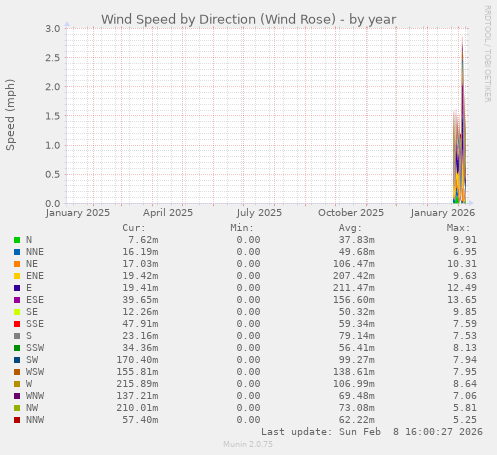Click the NE orange legend swatch
The image size is (497, 455).
[x=17, y=264]
